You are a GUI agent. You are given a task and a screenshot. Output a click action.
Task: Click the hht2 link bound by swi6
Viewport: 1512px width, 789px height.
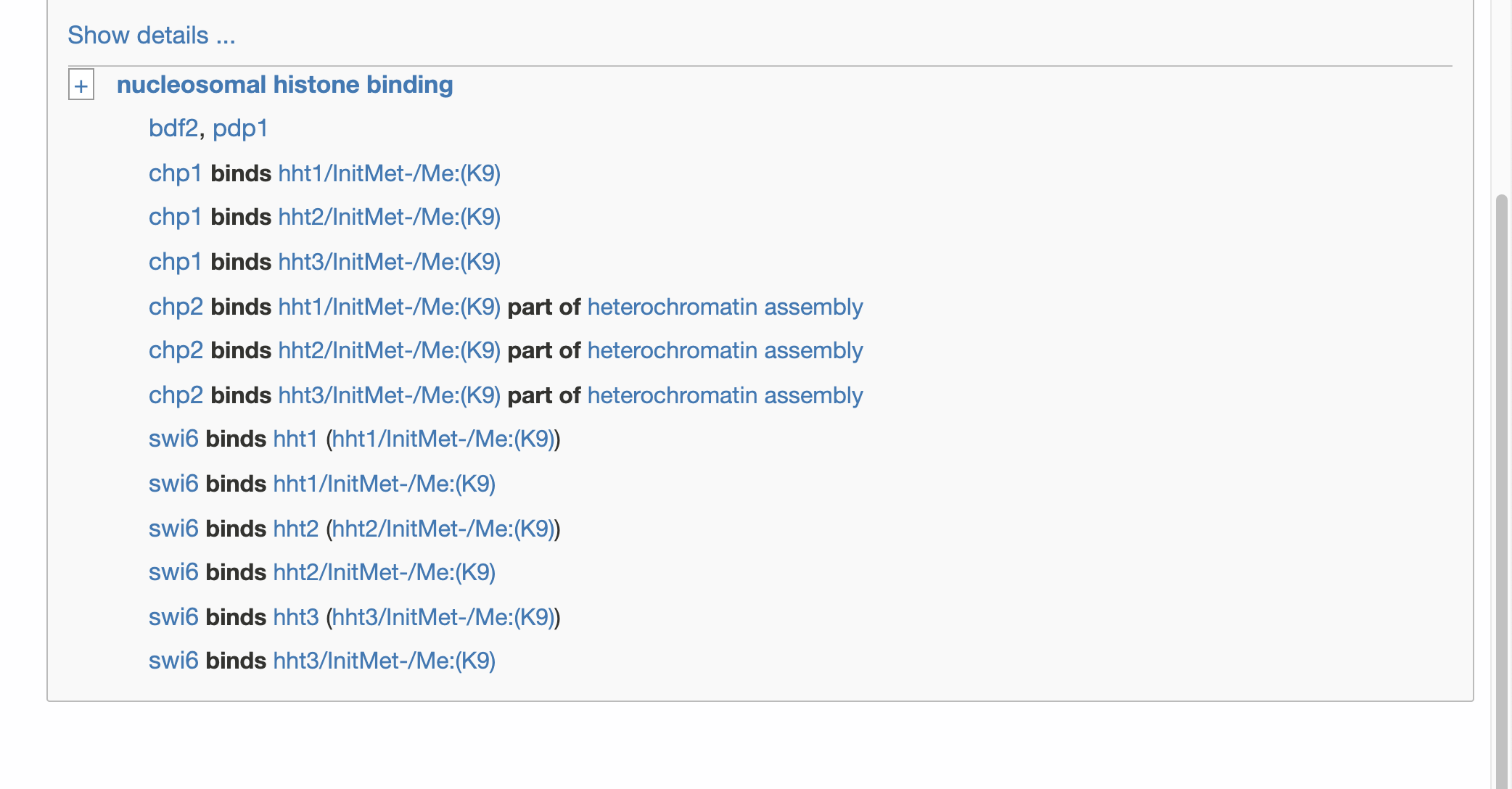295,529
